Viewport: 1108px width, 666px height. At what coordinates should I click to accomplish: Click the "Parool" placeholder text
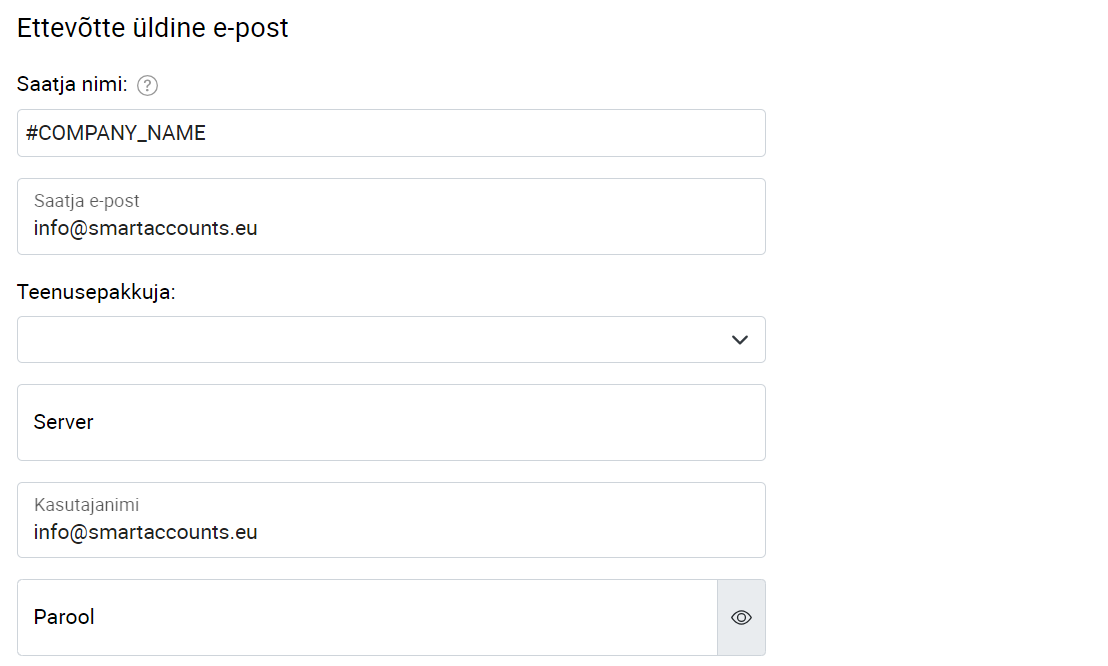click(64, 617)
